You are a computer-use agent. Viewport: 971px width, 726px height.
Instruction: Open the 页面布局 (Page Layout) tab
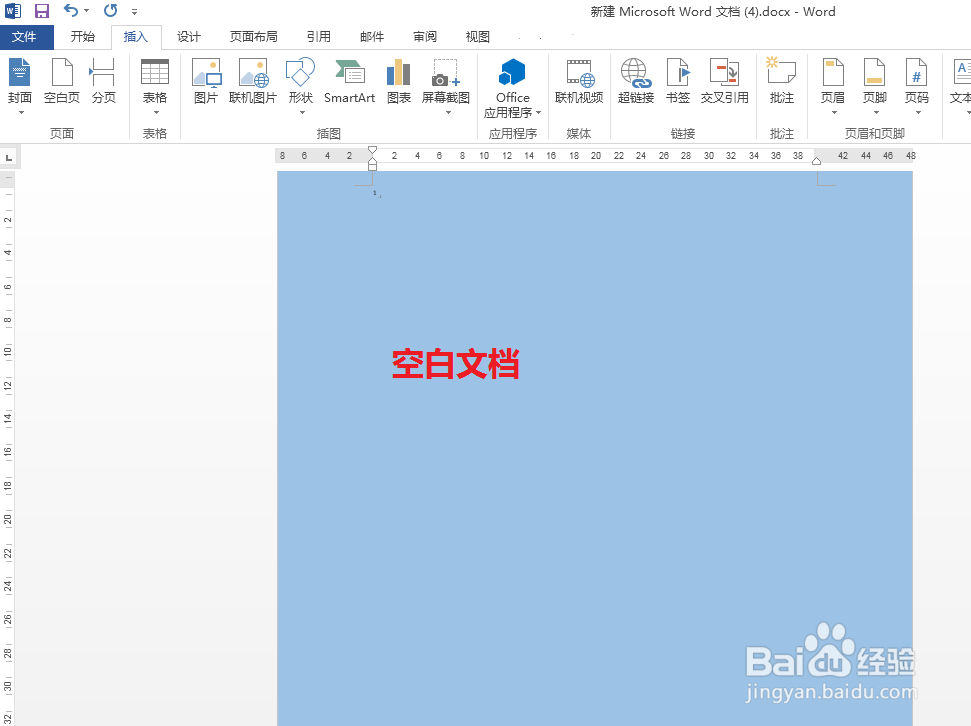pyautogui.click(x=253, y=37)
